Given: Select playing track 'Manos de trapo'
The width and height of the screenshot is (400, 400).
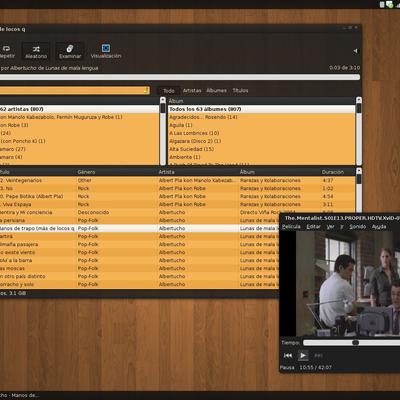Looking at the screenshot, I should point(139,228).
